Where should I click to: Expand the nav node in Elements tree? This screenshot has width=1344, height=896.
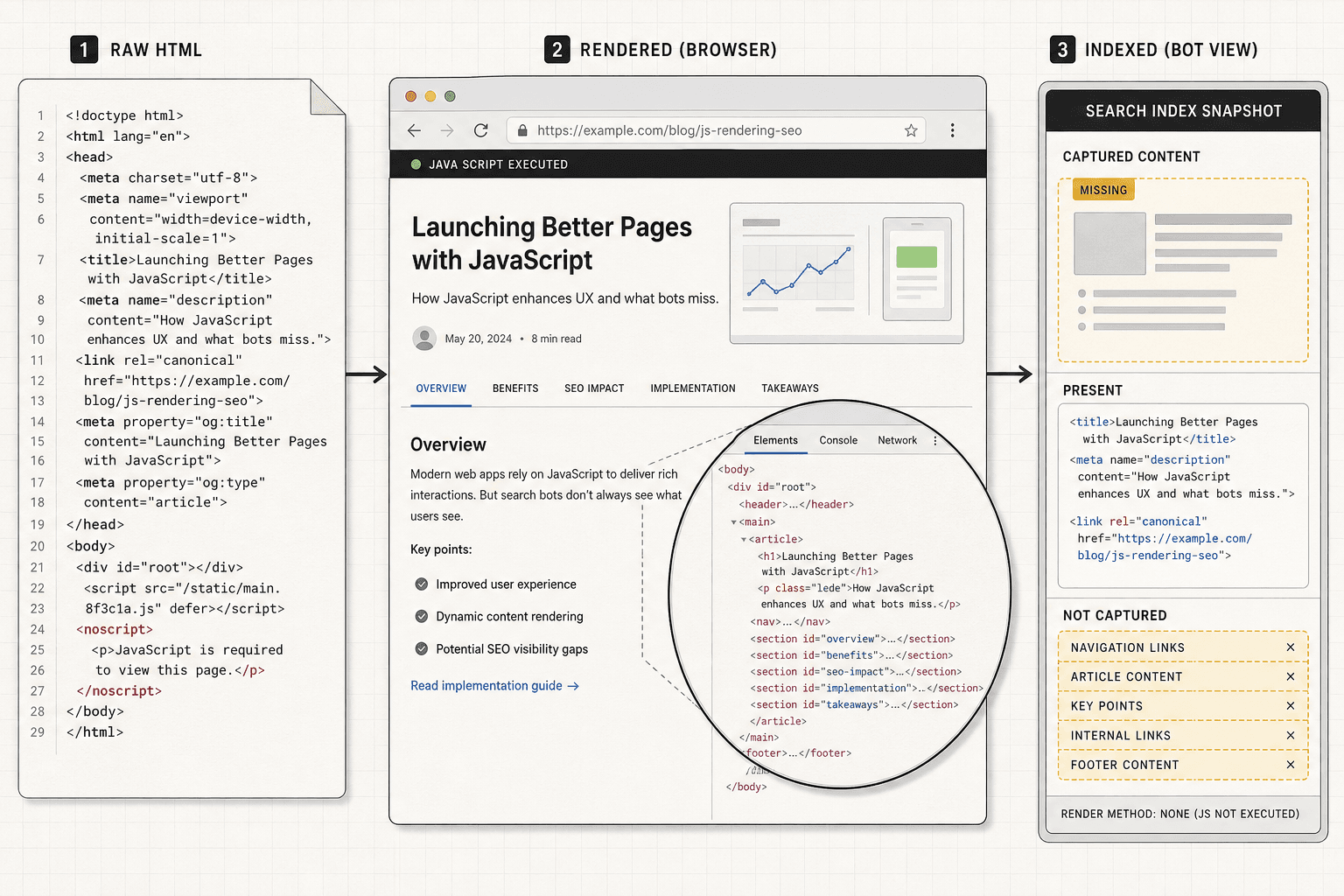pos(790,622)
